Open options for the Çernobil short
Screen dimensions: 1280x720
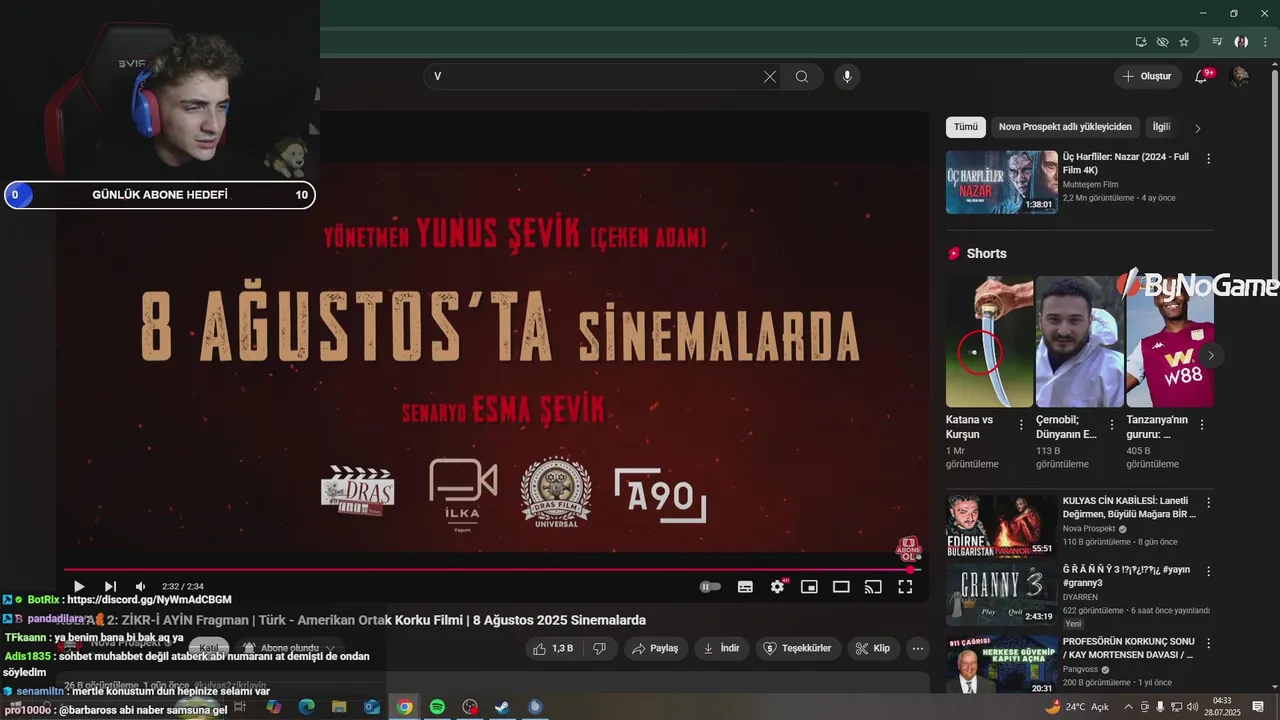pos(1111,425)
